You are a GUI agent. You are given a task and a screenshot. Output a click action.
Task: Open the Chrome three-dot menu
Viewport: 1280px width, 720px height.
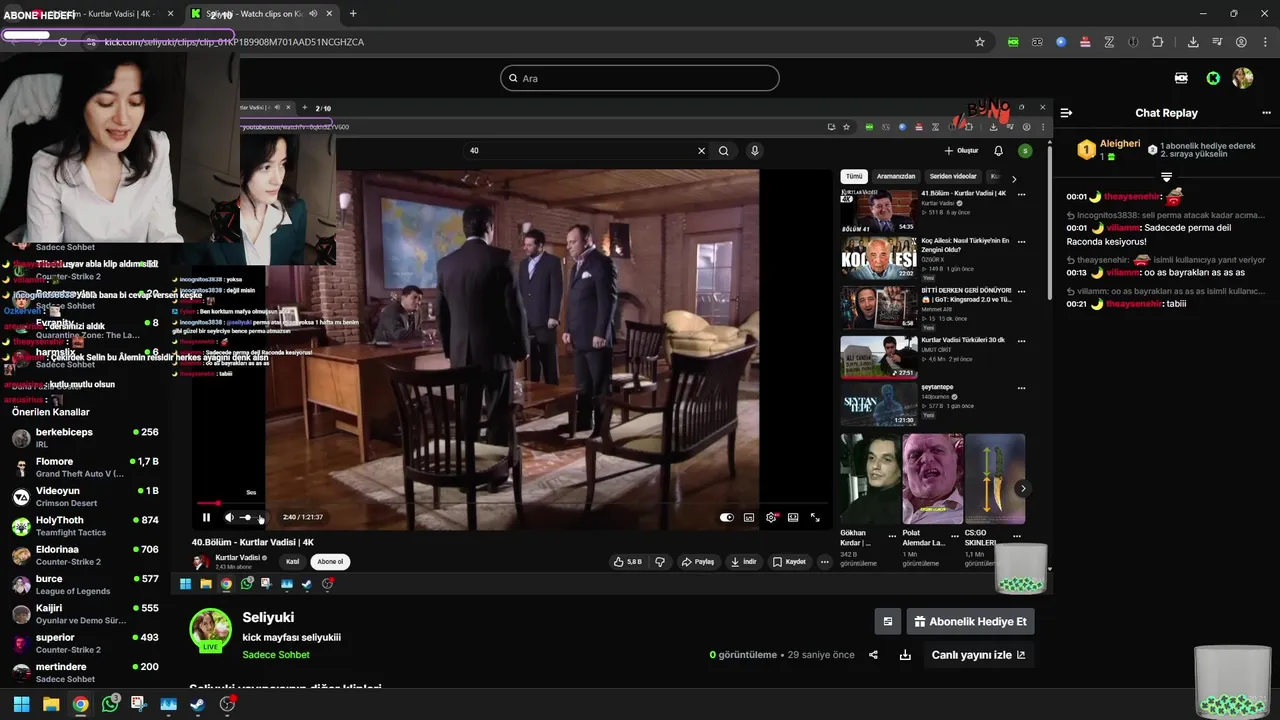1265,42
